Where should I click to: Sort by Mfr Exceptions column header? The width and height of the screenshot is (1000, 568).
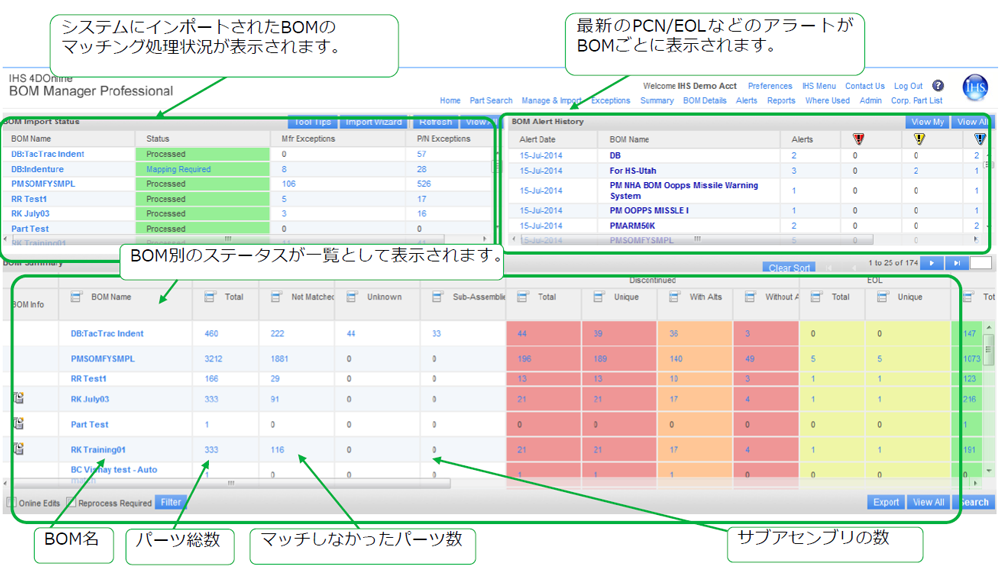tap(308, 139)
